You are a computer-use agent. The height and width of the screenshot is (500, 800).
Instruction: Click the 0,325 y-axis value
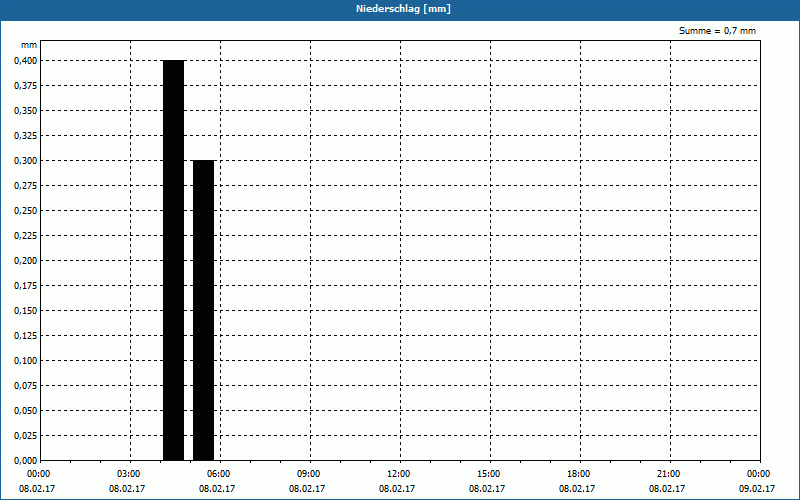coord(26,136)
